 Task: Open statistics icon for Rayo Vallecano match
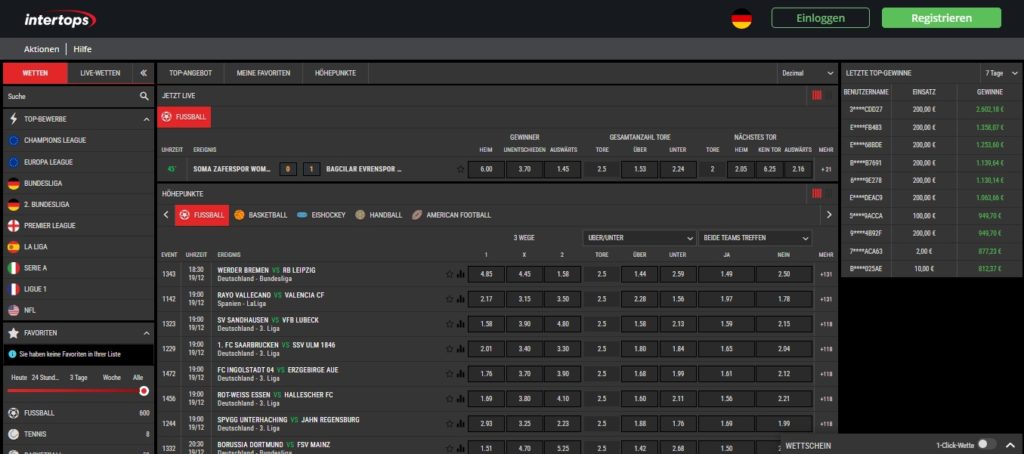[x=461, y=298]
